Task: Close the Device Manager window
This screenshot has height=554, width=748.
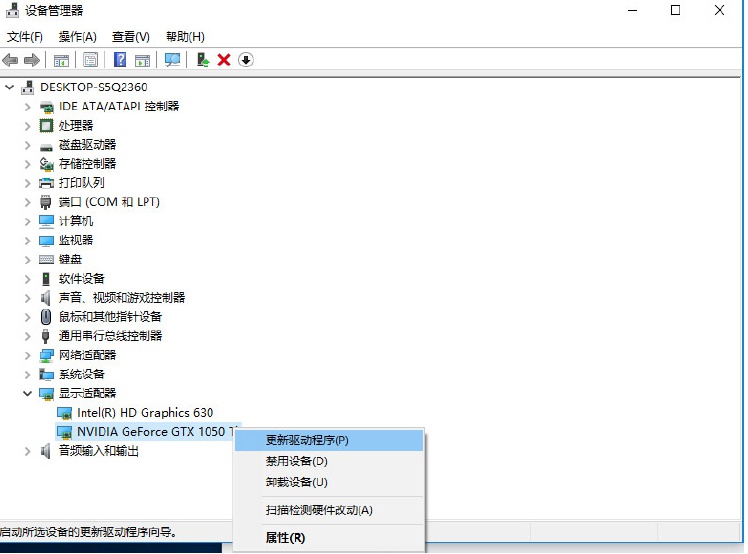Action: pyautogui.click(x=719, y=10)
